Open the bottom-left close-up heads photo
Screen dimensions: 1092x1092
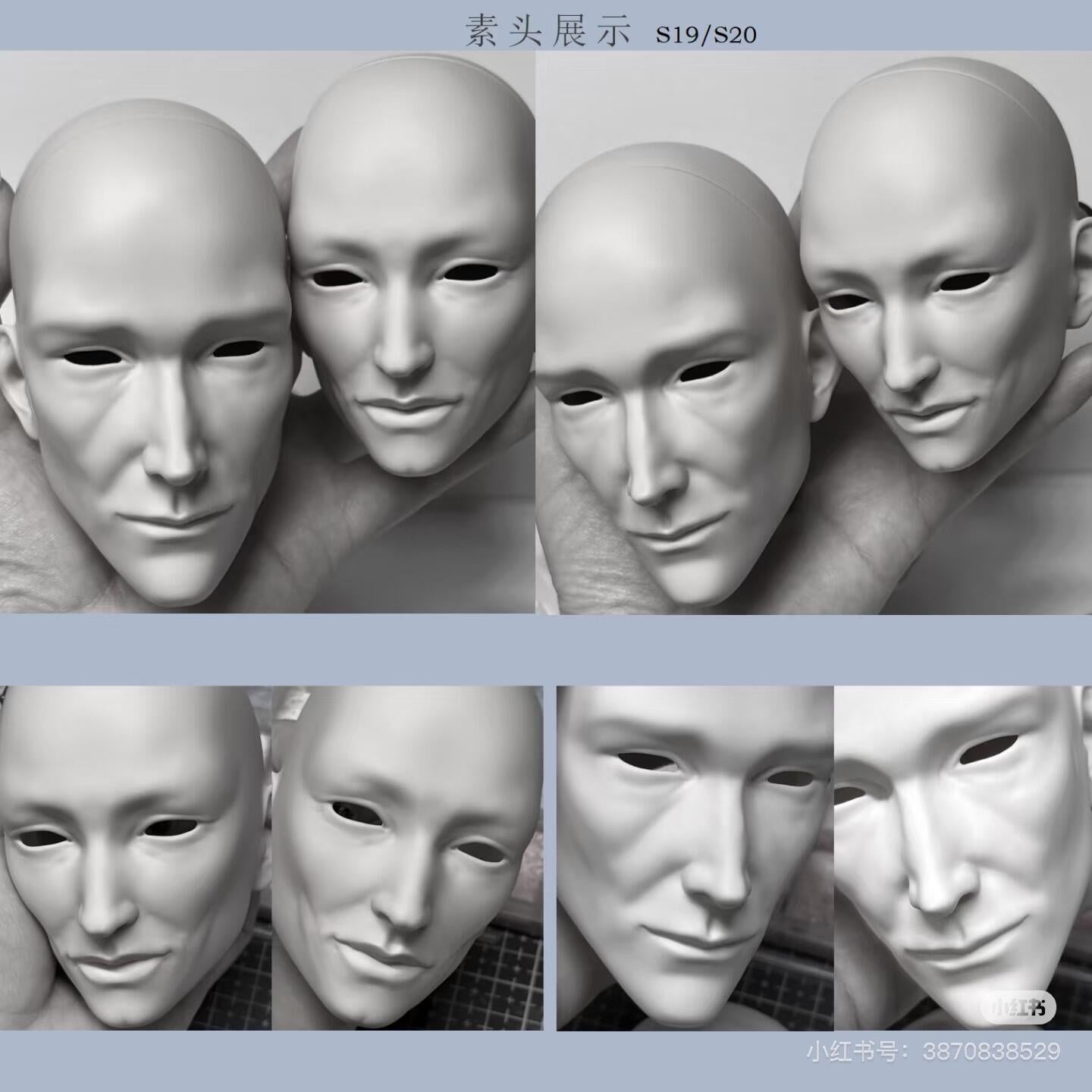pos(271,858)
